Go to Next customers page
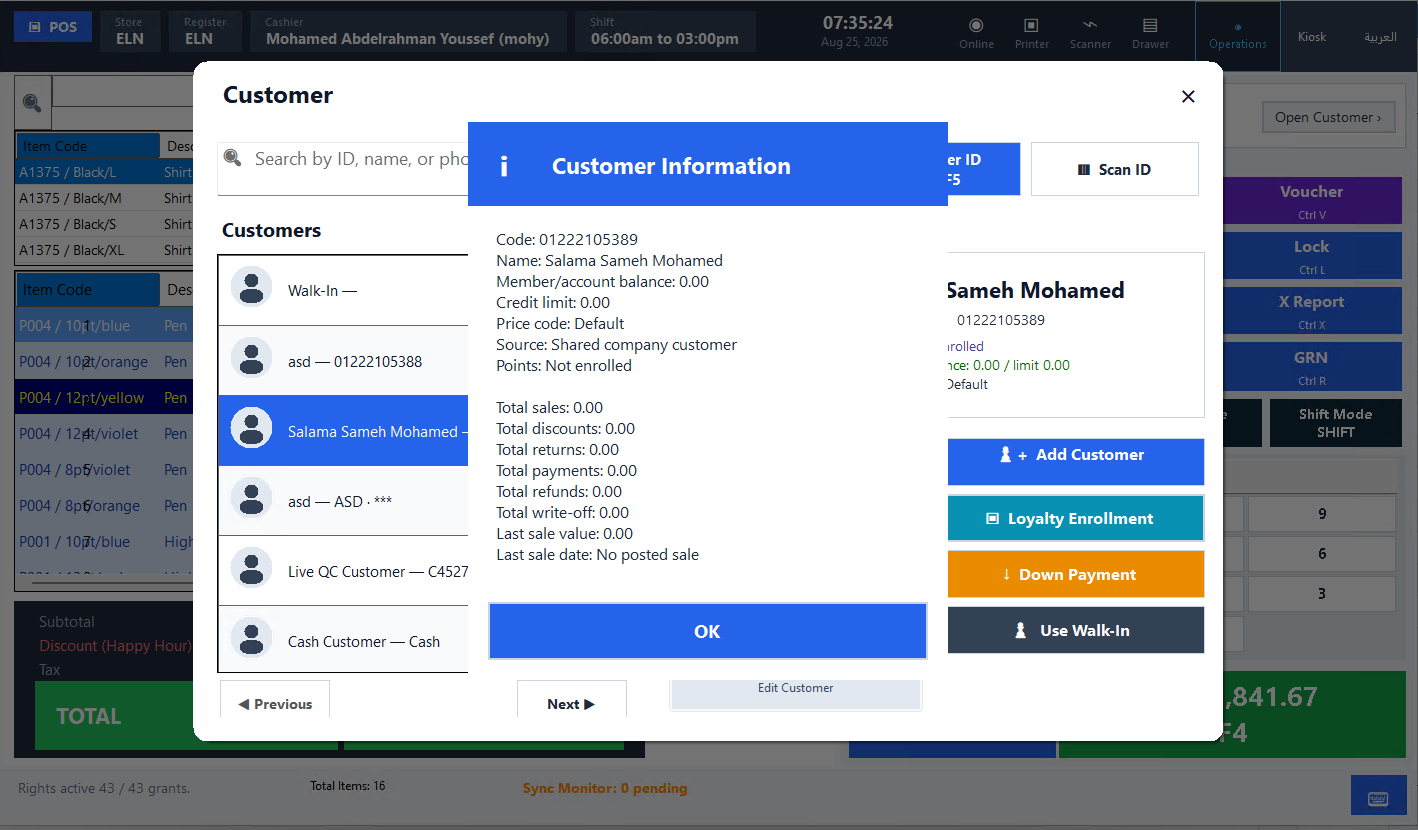Screen dimensions: 1418x830 (571, 704)
